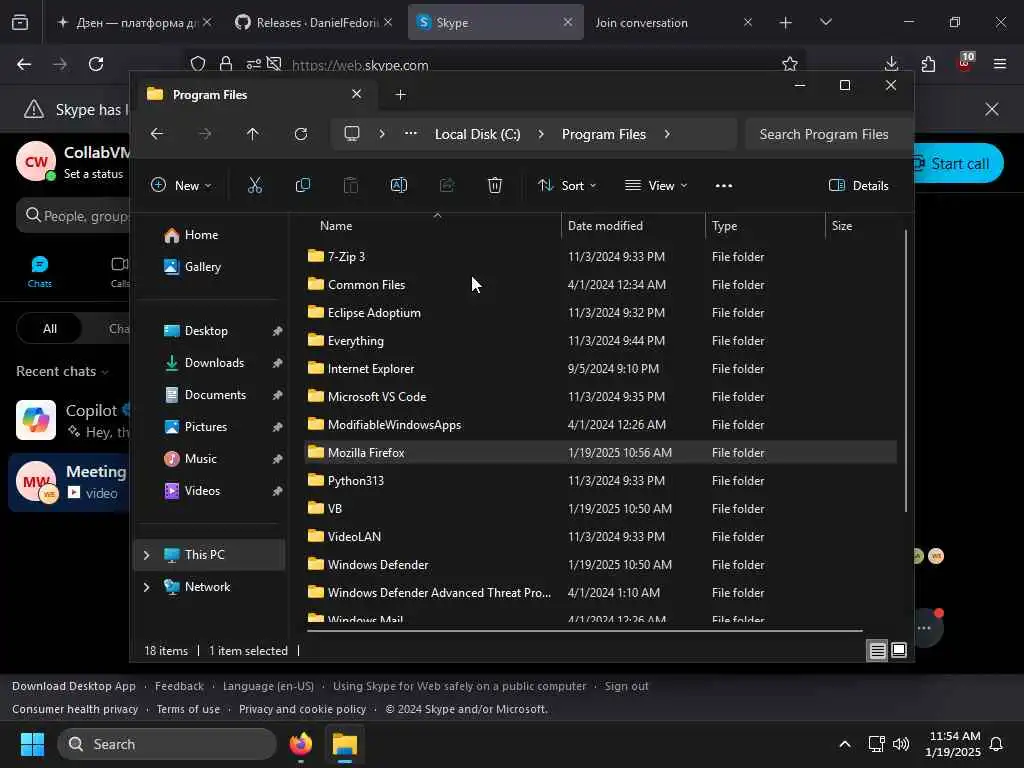Open the View dropdown menu
This screenshot has width=1024, height=768.
[656, 185]
